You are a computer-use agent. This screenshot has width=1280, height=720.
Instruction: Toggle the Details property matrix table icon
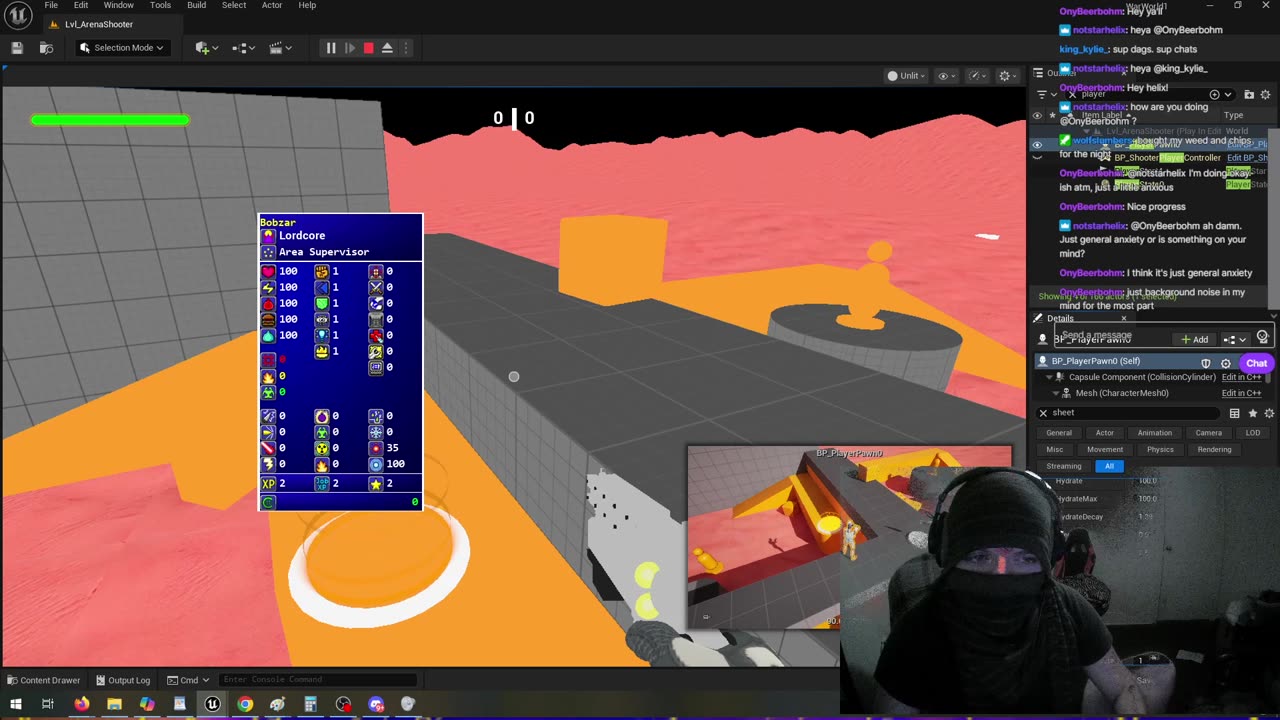click(x=1235, y=413)
